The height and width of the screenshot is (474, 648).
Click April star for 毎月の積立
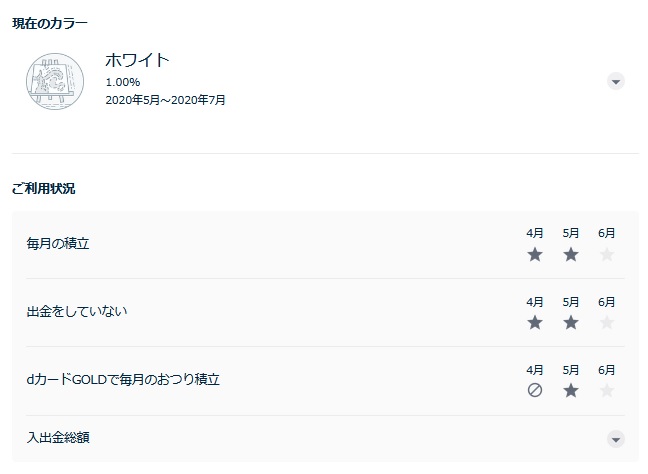535,255
